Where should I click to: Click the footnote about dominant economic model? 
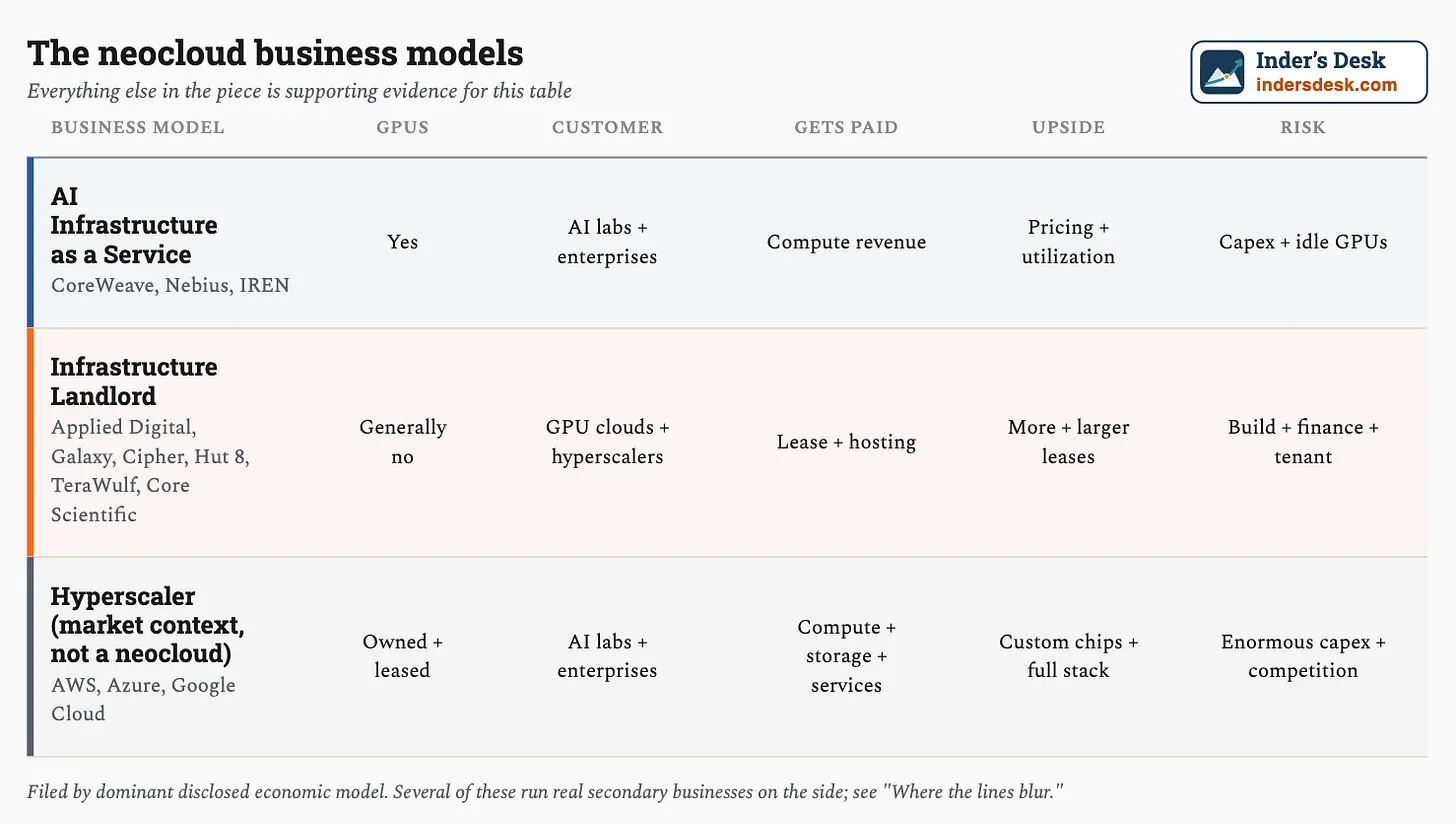545,792
